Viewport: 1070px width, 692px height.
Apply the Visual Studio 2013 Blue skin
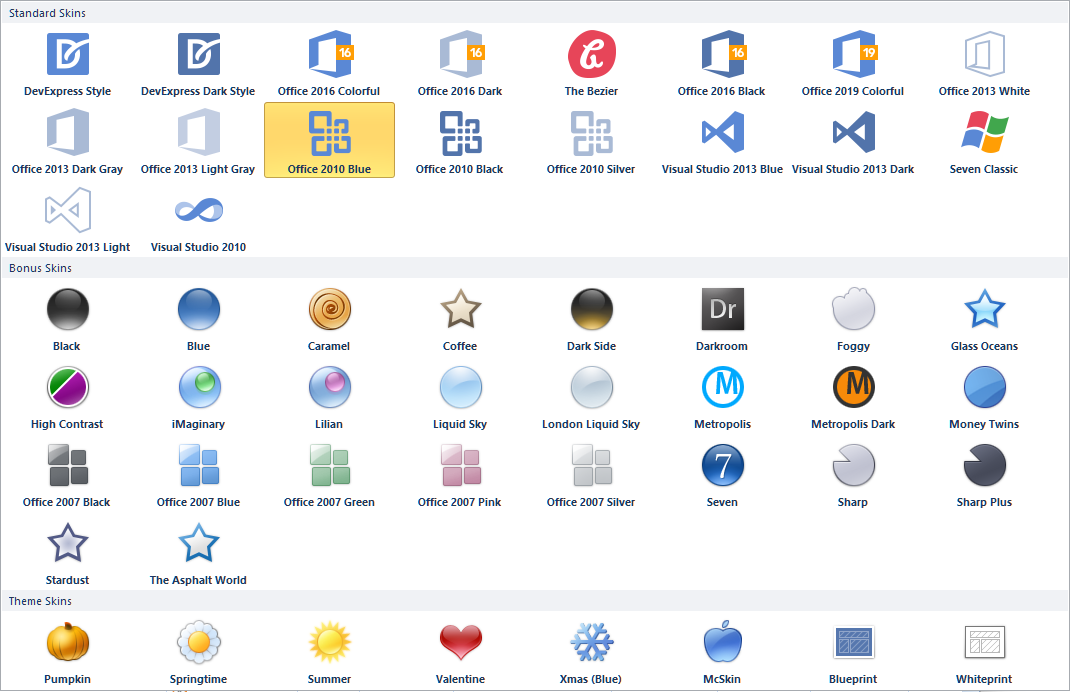coord(722,132)
